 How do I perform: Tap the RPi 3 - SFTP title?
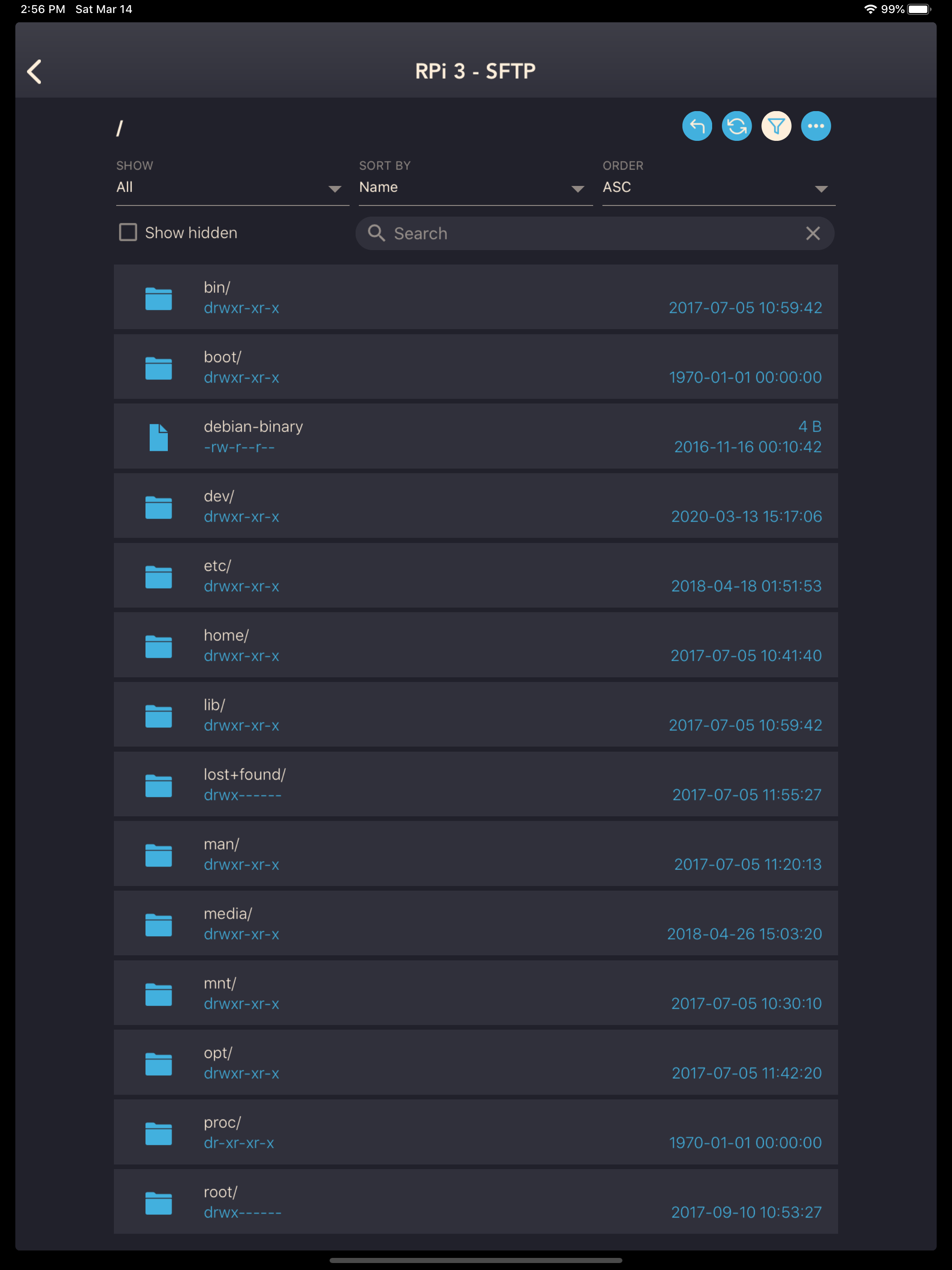click(476, 70)
